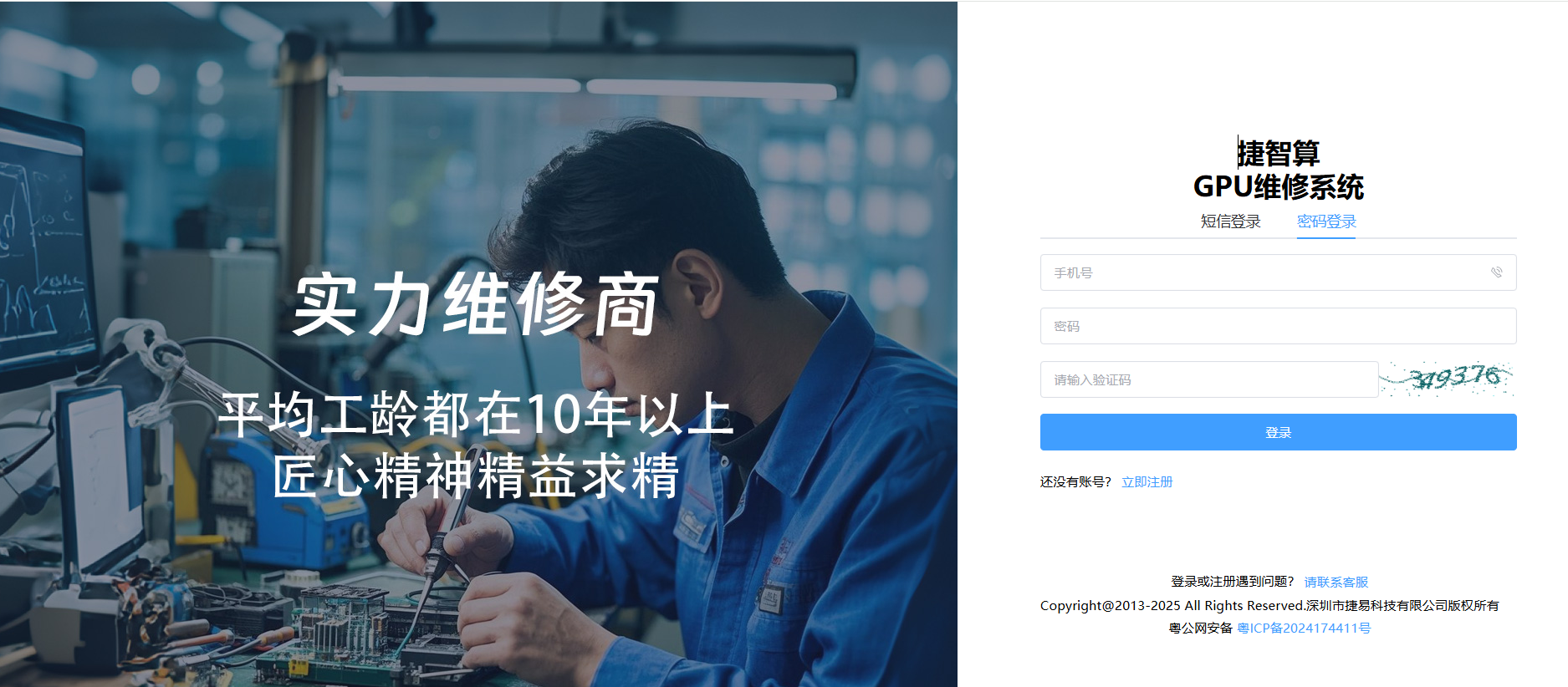Click the Copyright@2013-2025 footer text

coord(1269,605)
